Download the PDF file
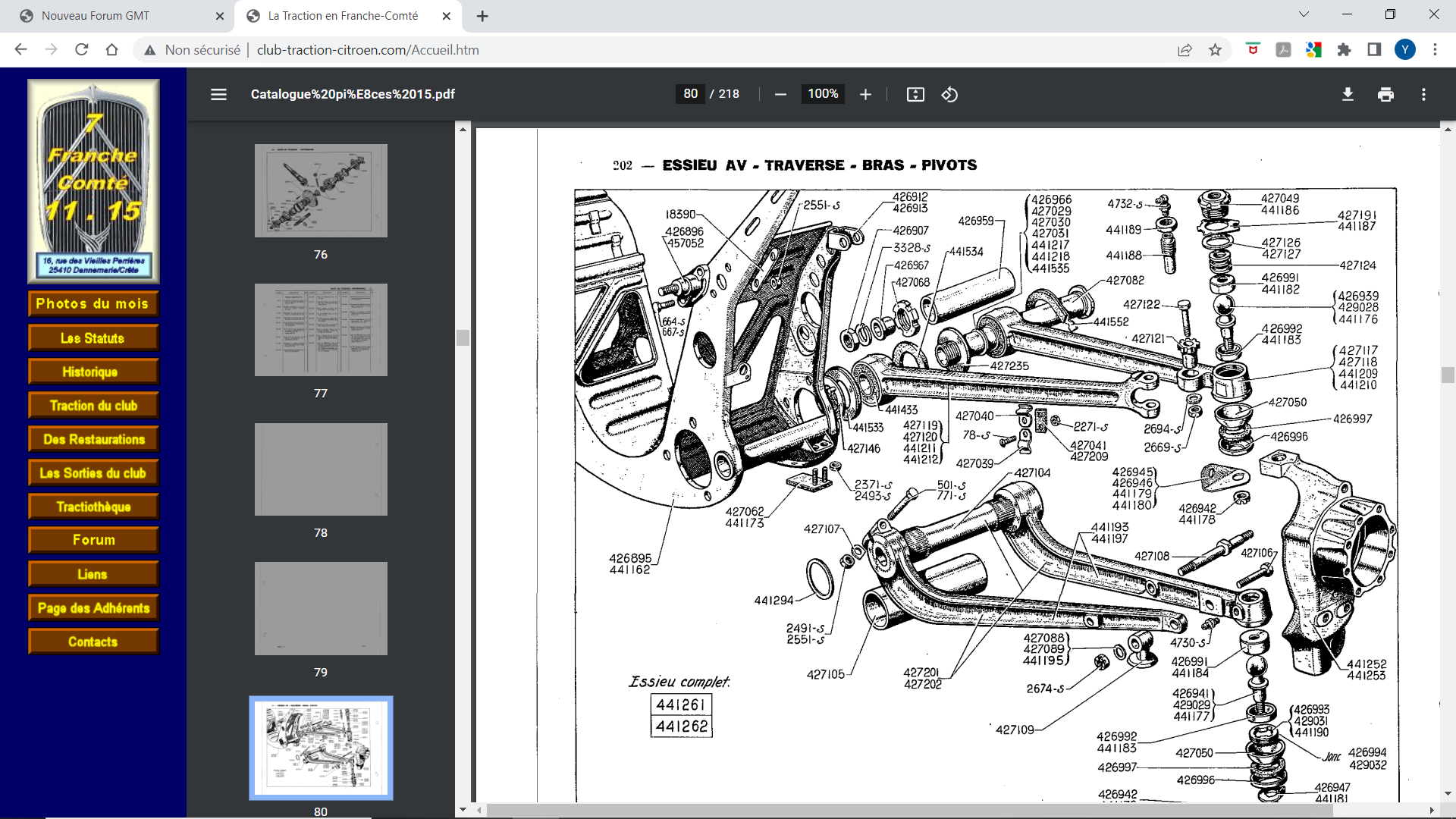 tap(1348, 94)
